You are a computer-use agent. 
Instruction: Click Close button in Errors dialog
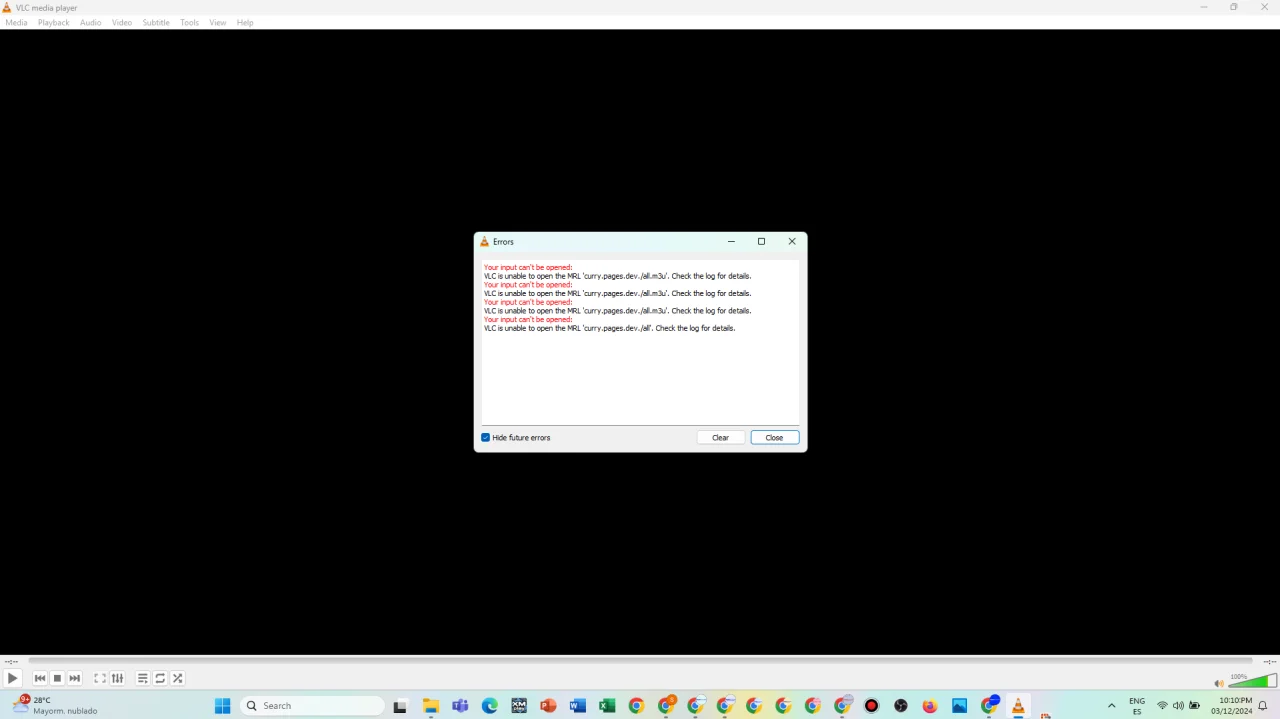[774, 438]
